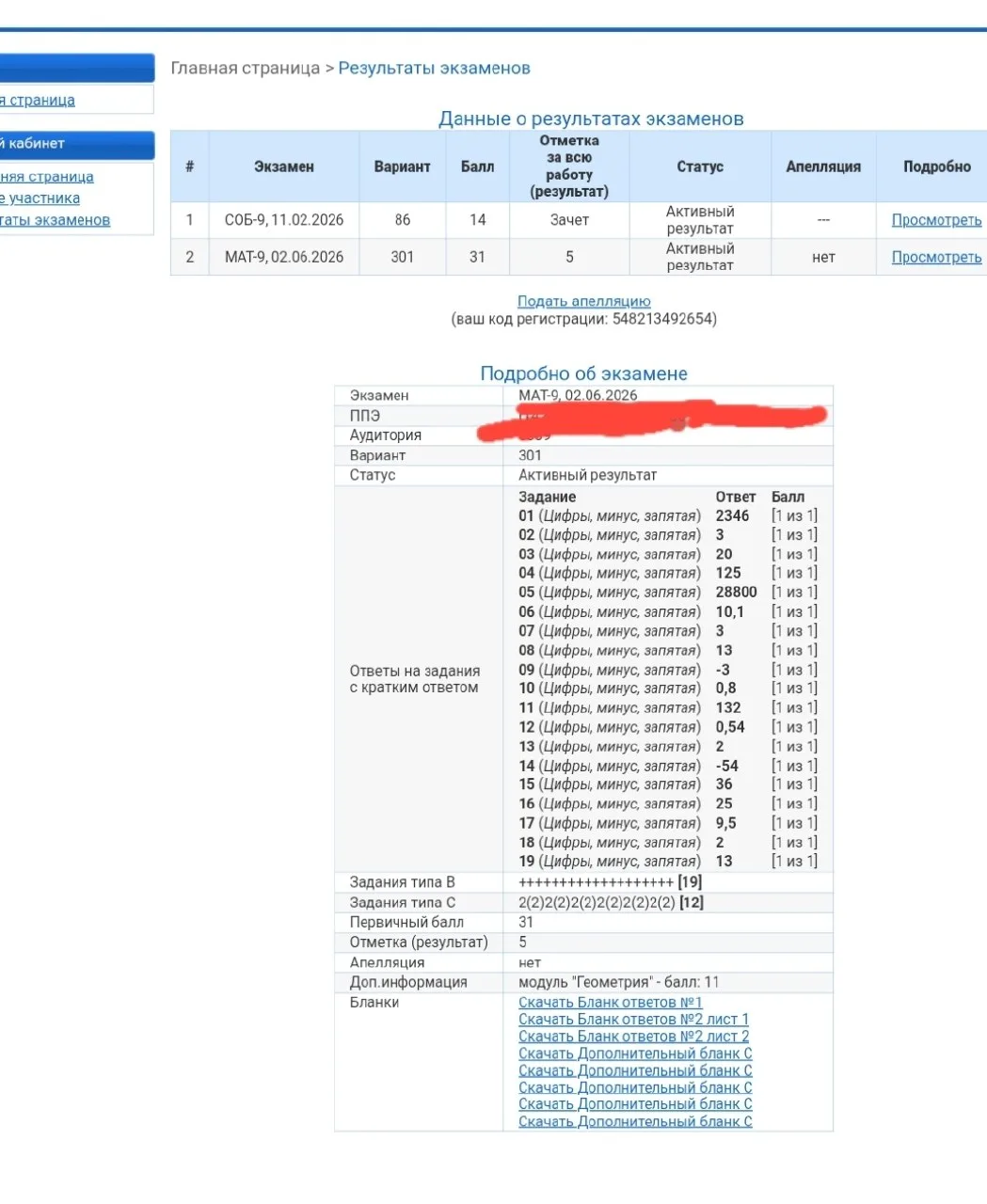The width and height of the screenshot is (987, 1204).
Task: Download Бланк ответов №2 лист 1
Action: [633, 1020]
